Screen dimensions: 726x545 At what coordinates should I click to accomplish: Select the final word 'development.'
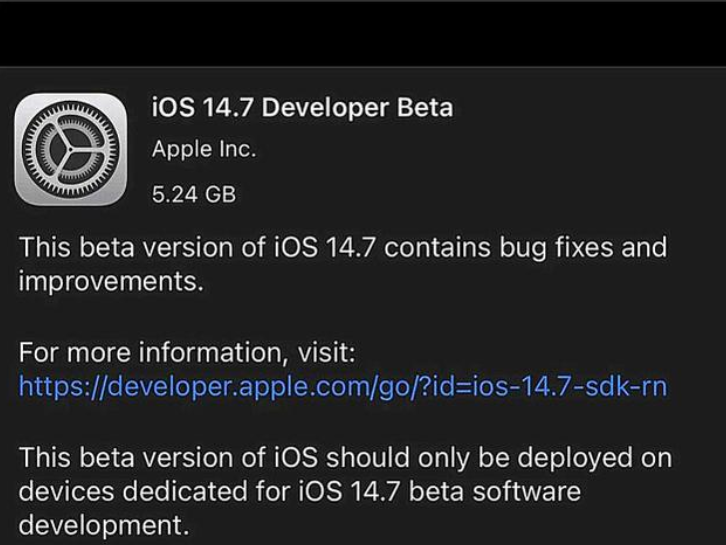[x=103, y=525]
